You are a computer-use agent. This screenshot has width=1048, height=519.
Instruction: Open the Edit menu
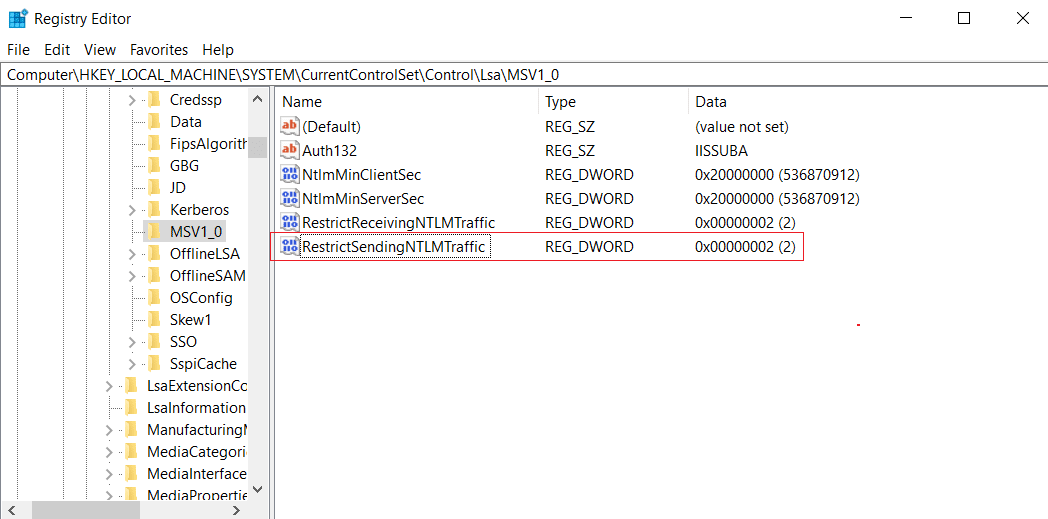coord(57,49)
